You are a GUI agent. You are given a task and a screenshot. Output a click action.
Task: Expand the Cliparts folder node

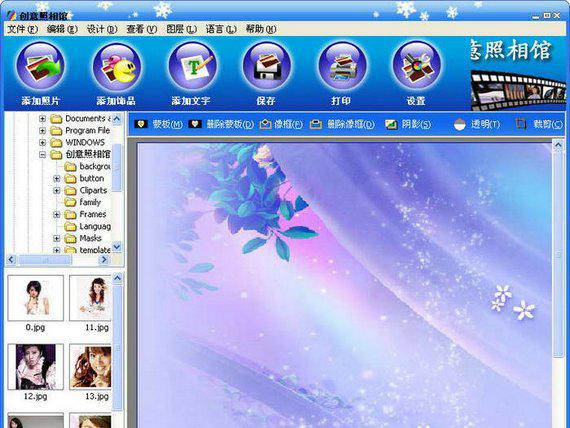[56, 191]
